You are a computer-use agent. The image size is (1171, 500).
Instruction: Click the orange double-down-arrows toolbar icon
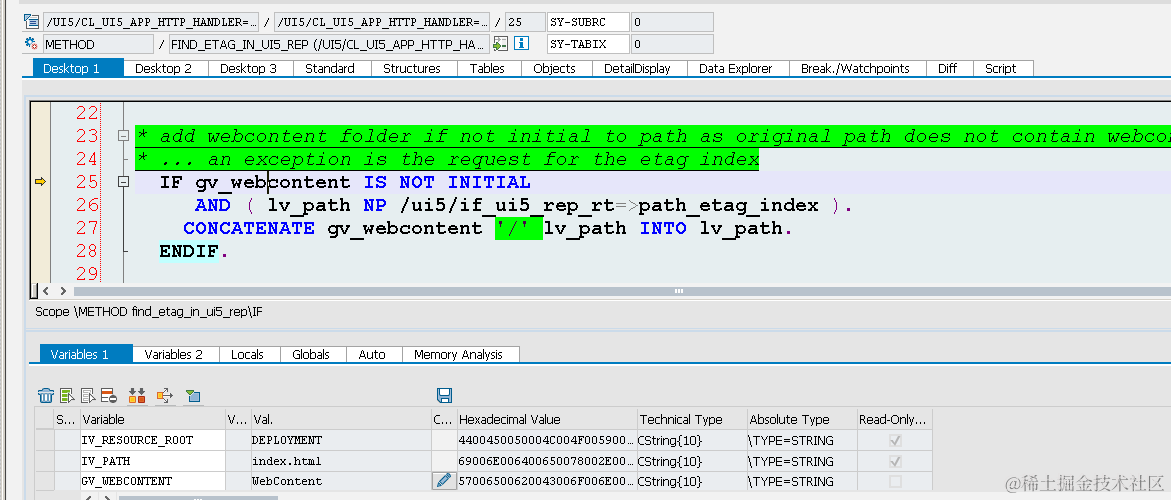(137, 396)
